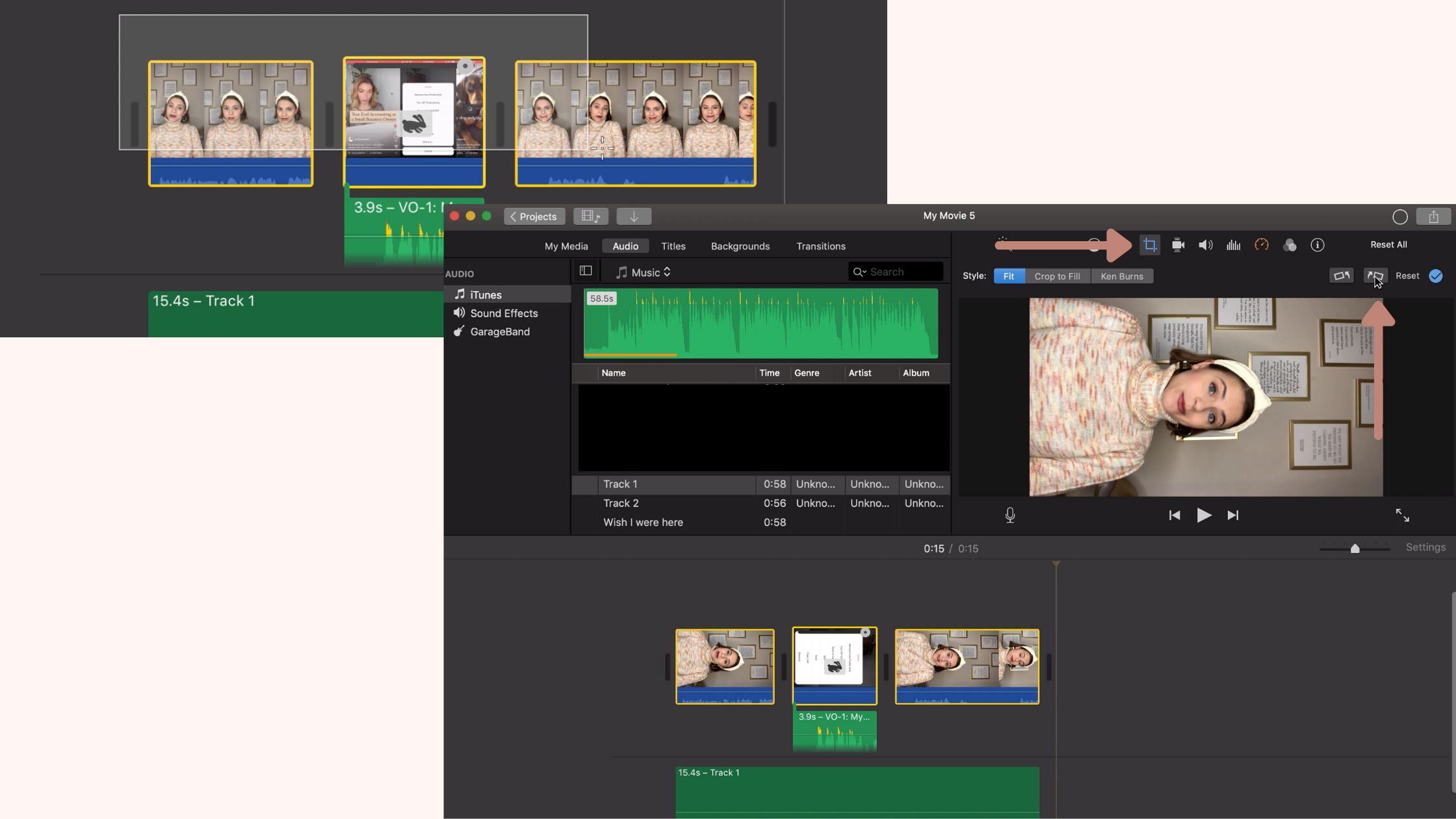Rotate the clip counterclockwise
This screenshot has height=819, width=1456.
(x=1342, y=276)
